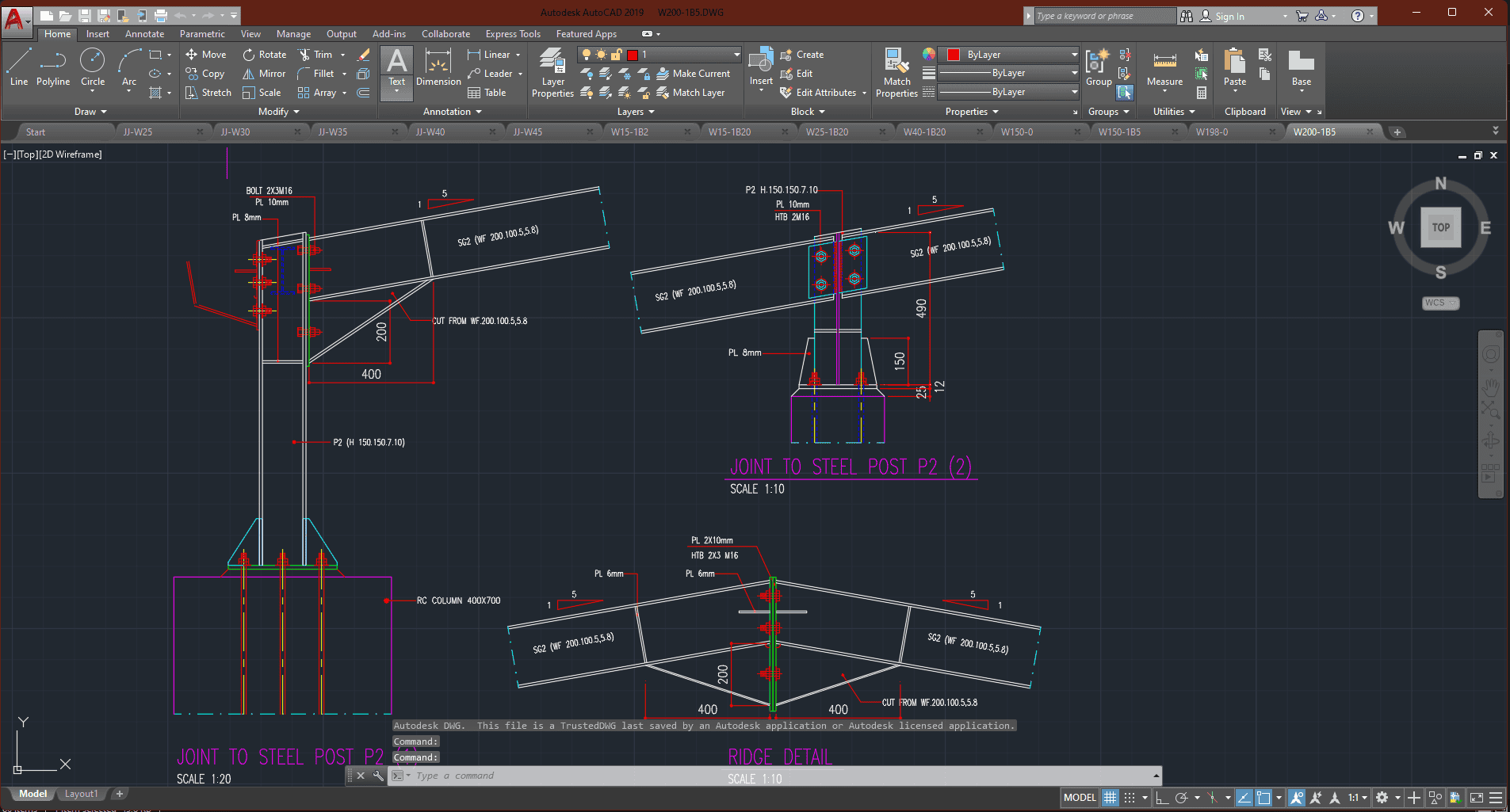Open the Annotate ribbon tab
Image resolution: width=1510 pixels, height=812 pixels.
144,34
